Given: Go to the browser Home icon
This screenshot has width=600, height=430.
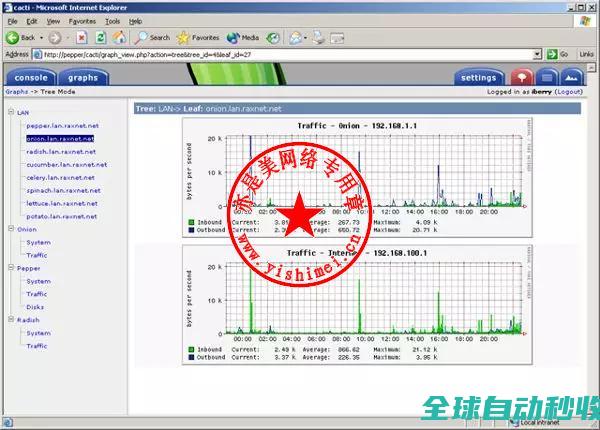Looking at the screenshot, I should (119, 37).
